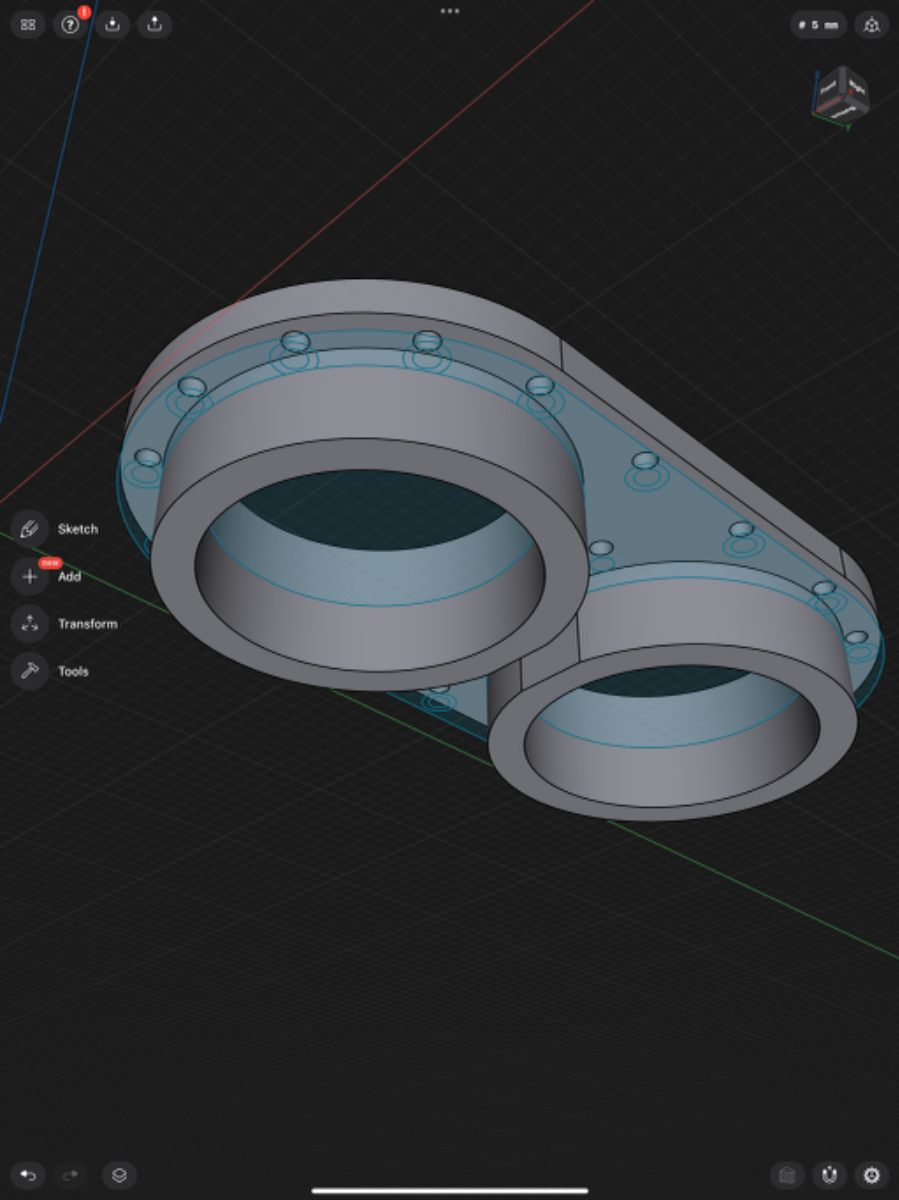Toggle the magnet snapping button
The width and height of the screenshot is (899, 1200).
pyautogui.click(x=829, y=1175)
